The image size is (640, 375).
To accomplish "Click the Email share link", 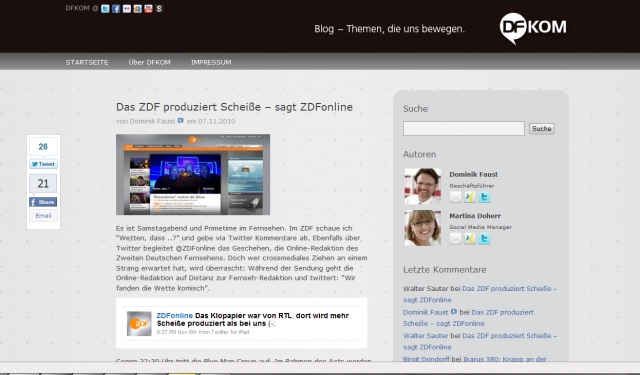I will [43, 215].
